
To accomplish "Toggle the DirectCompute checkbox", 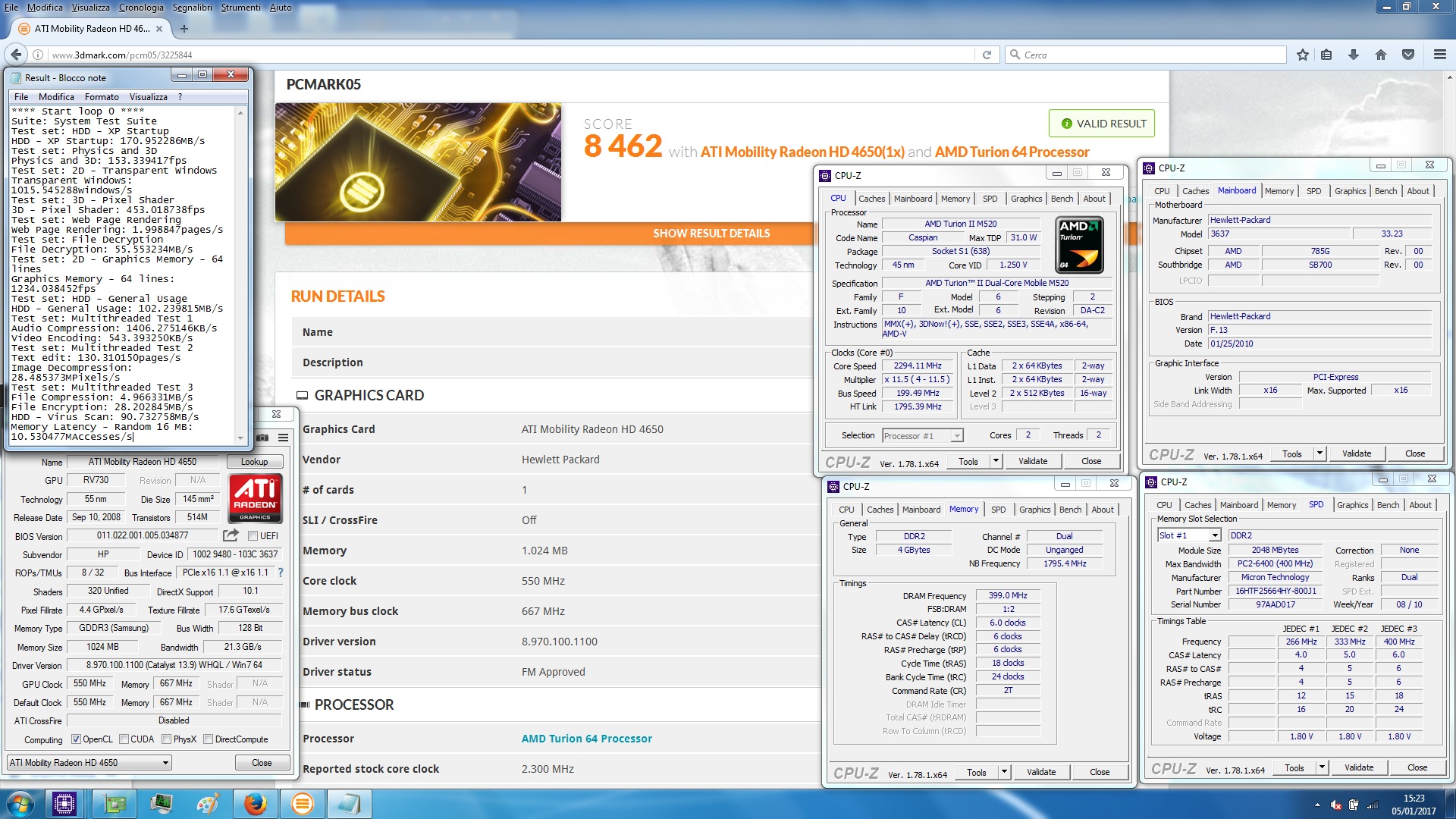I will [x=208, y=739].
